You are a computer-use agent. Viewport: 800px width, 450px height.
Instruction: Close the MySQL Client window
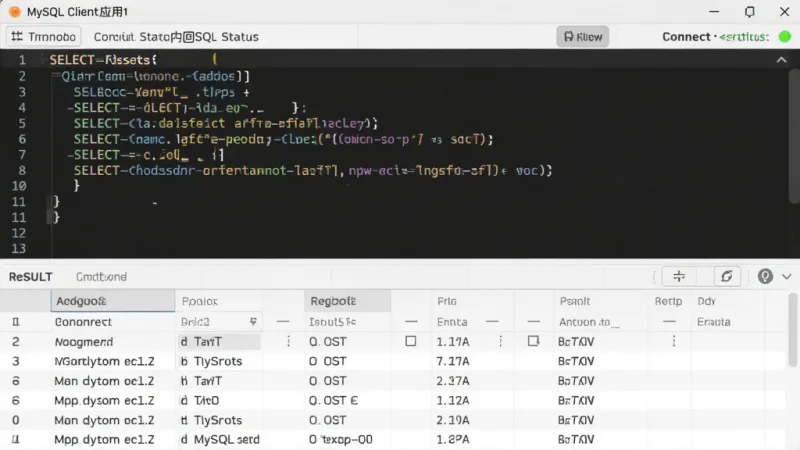click(x=785, y=12)
